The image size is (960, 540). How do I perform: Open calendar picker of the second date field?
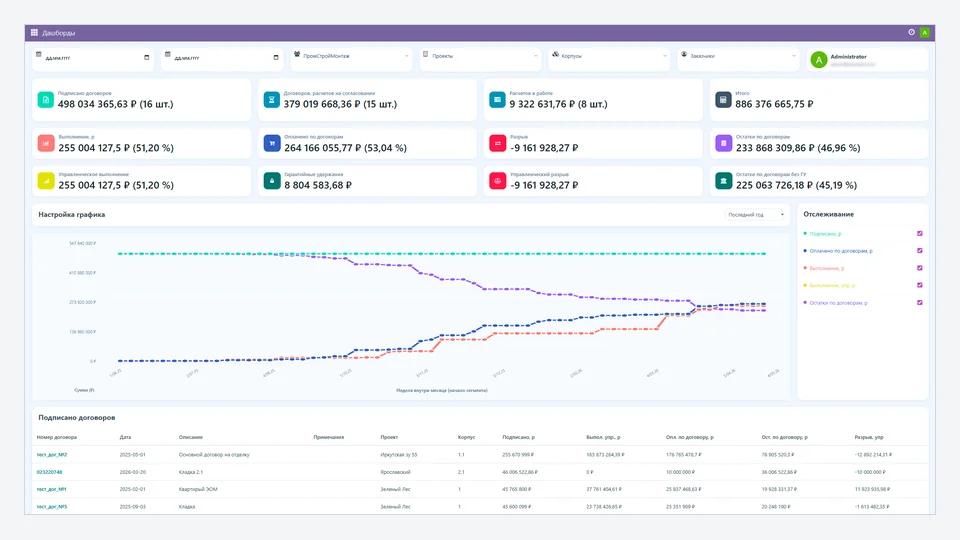point(276,58)
